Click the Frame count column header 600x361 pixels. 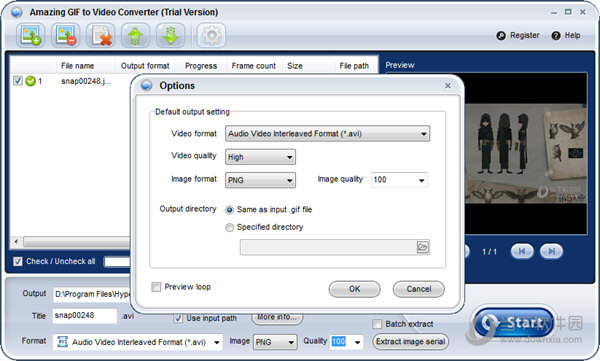[x=254, y=66]
